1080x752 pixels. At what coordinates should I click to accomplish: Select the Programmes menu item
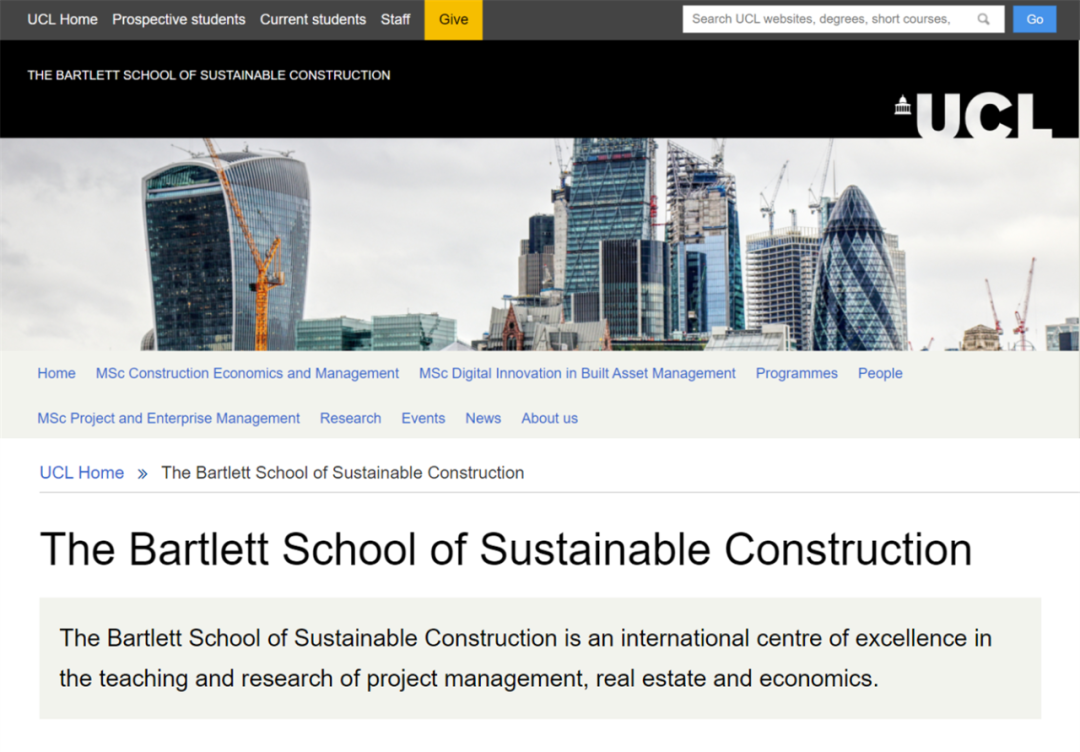tap(796, 373)
